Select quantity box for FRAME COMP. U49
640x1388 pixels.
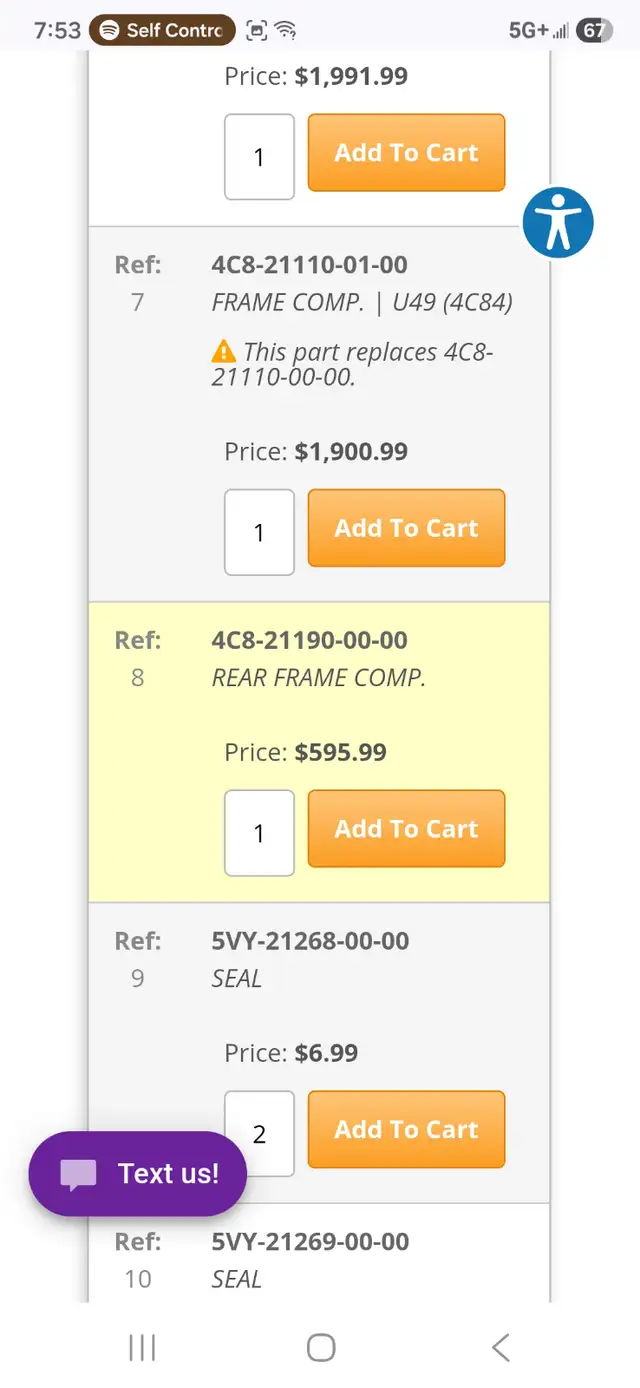click(x=259, y=532)
